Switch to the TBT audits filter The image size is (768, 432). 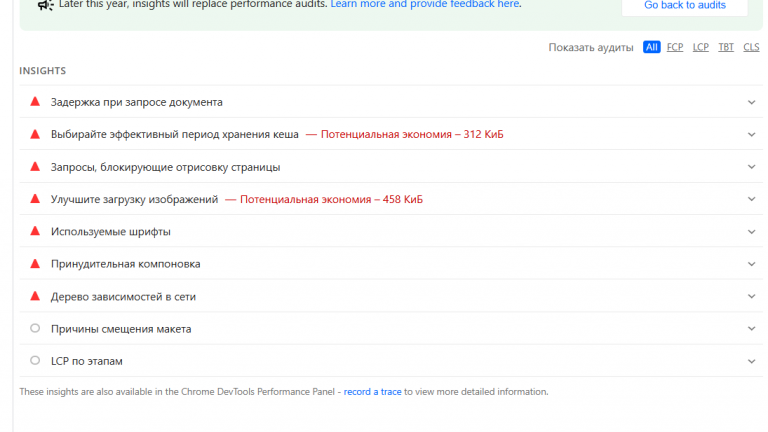(726, 47)
